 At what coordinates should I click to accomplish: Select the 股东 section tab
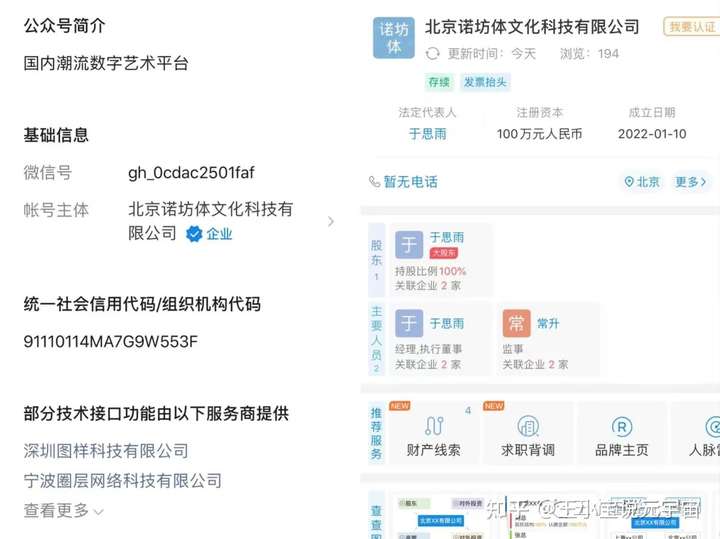[x=377, y=260]
